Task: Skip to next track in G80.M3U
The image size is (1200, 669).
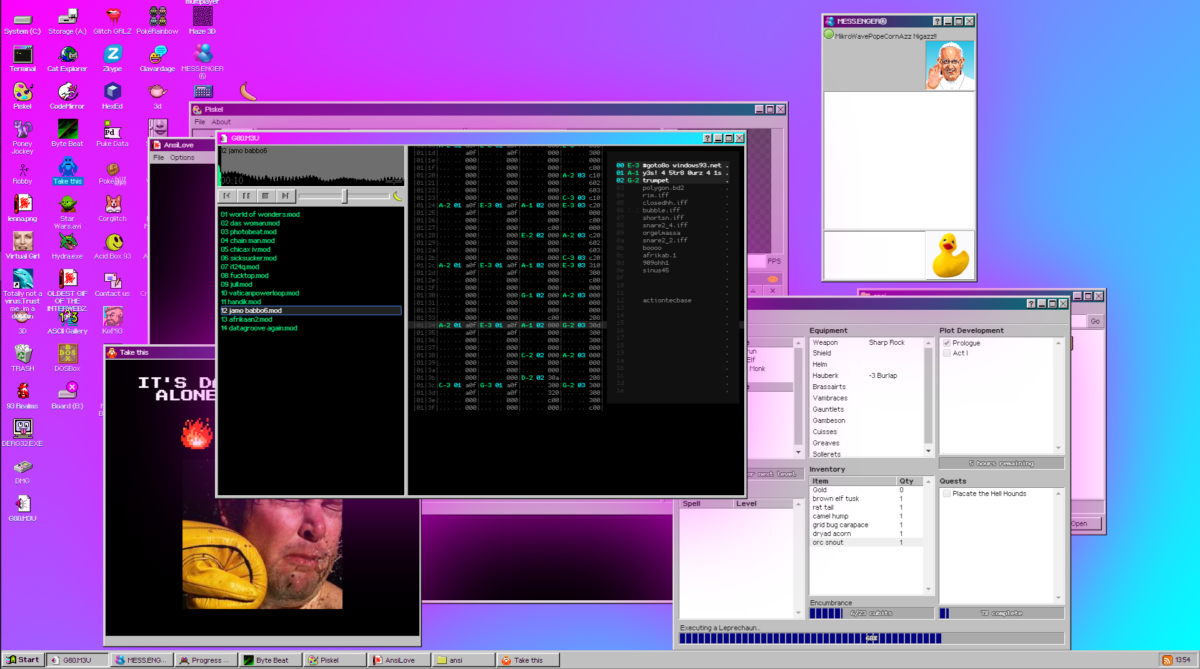Action: (x=285, y=196)
